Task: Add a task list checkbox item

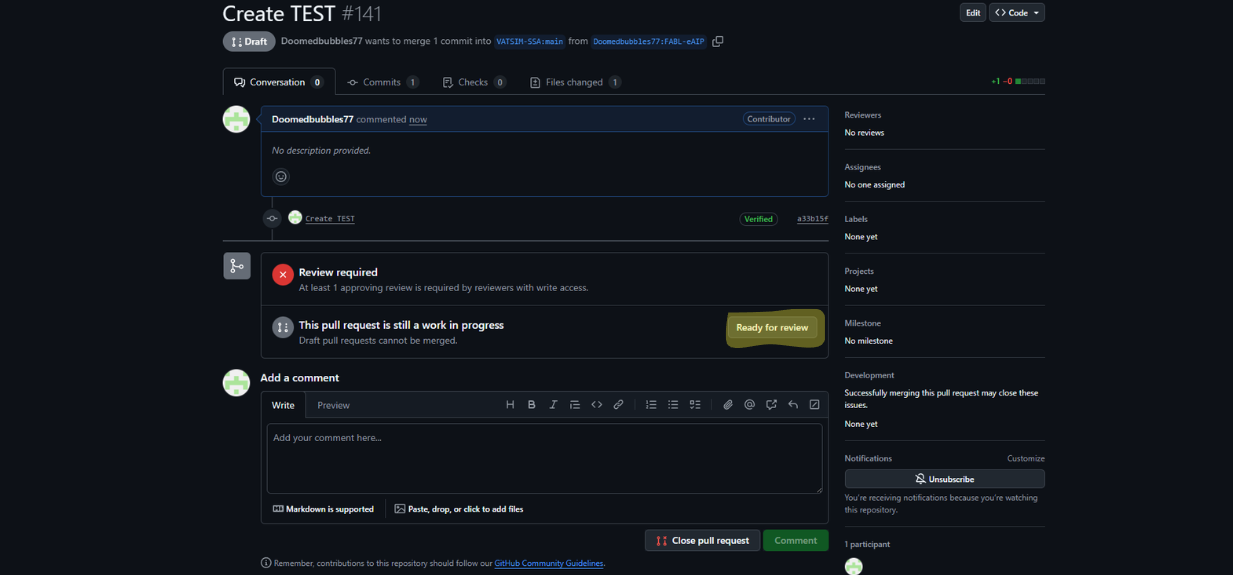Action: coord(695,405)
